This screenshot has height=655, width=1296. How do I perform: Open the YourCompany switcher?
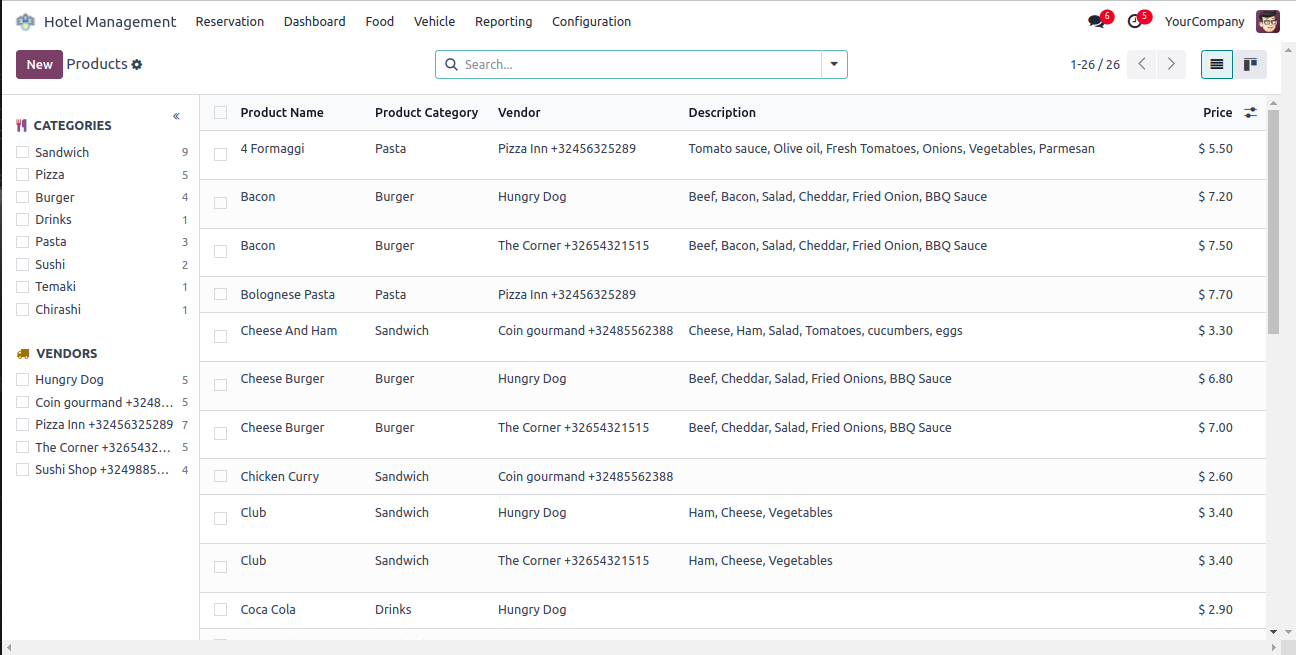(1204, 21)
